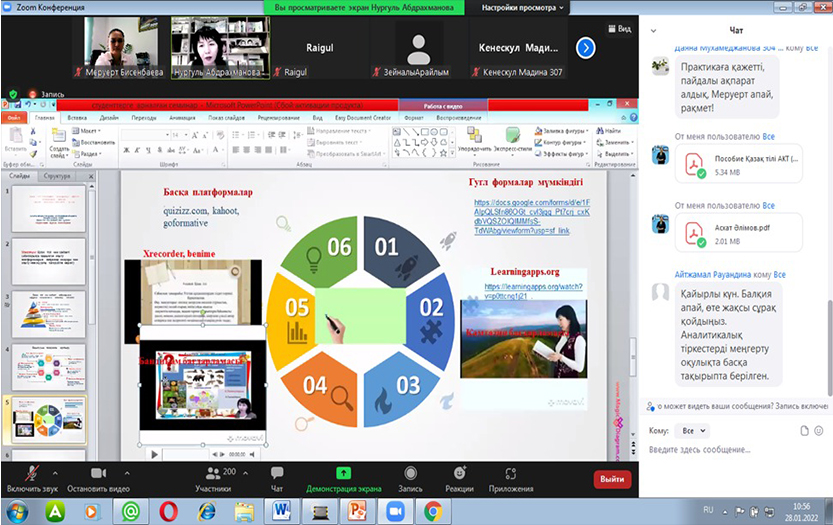Click the Запись record icon

pos(410,473)
